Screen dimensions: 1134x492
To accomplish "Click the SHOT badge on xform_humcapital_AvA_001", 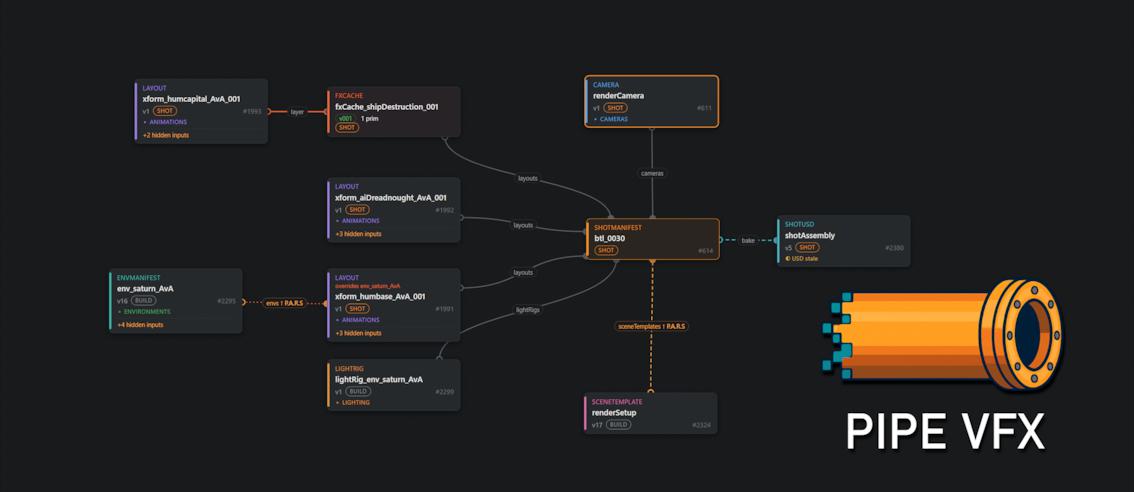I will (165, 111).
